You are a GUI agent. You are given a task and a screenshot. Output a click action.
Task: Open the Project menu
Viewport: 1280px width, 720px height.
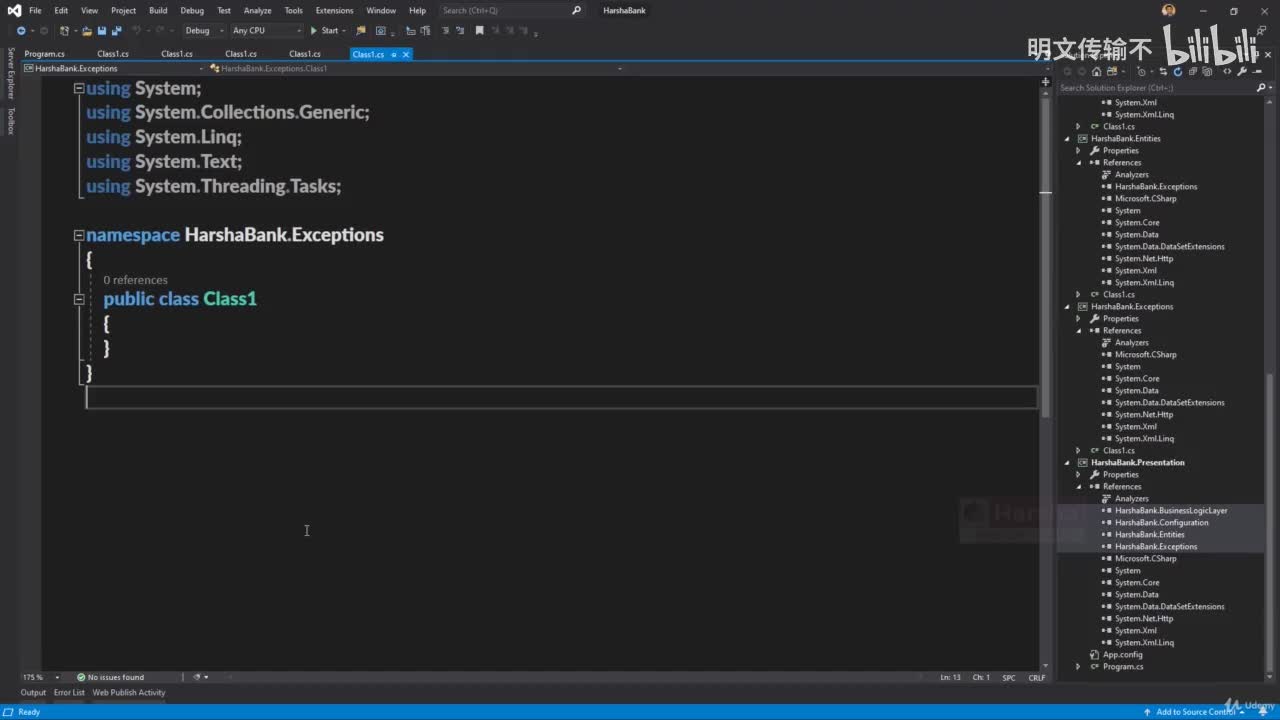pos(123,10)
